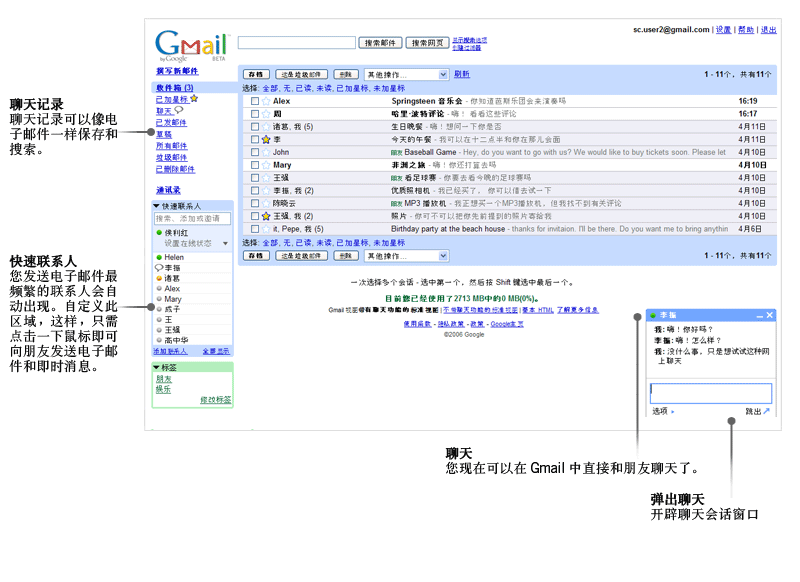Select checkbox for Birthday party email
This screenshot has height=582, width=800.
(x=255, y=229)
